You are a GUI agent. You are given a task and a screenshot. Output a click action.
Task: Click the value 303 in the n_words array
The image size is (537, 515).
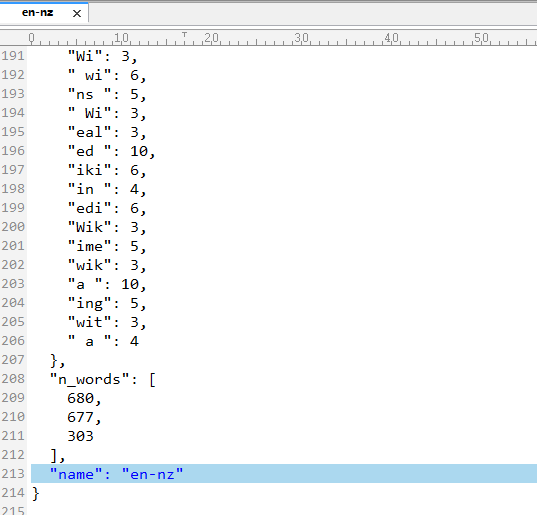point(80,436)
